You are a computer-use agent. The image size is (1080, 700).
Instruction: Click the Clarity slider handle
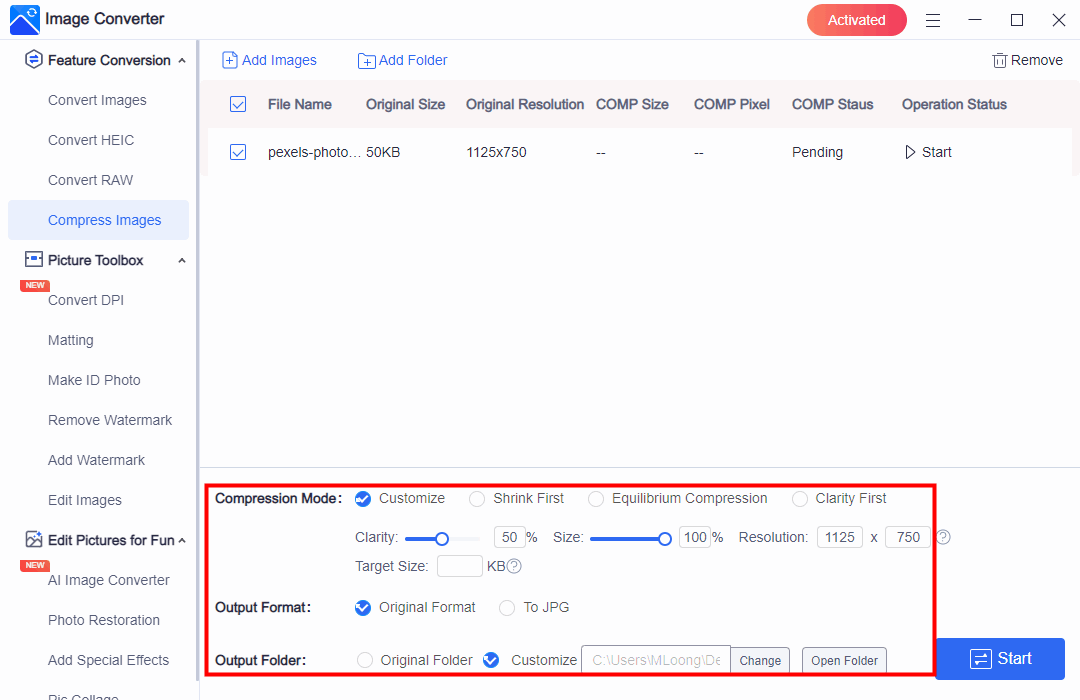pos(442,538)
